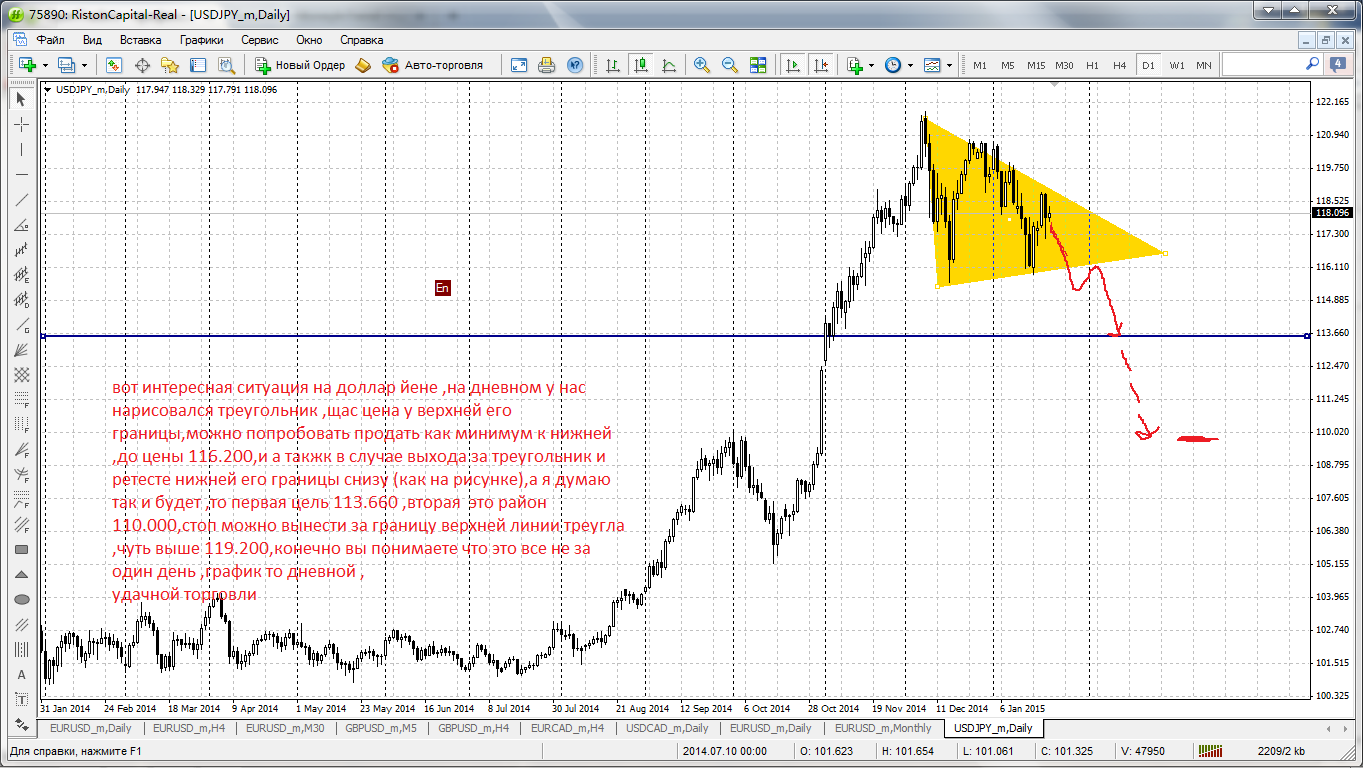Viewport: 1363px width, 768px height.
Task: Zoom in on the chart
Action: (x=702, y=65)
